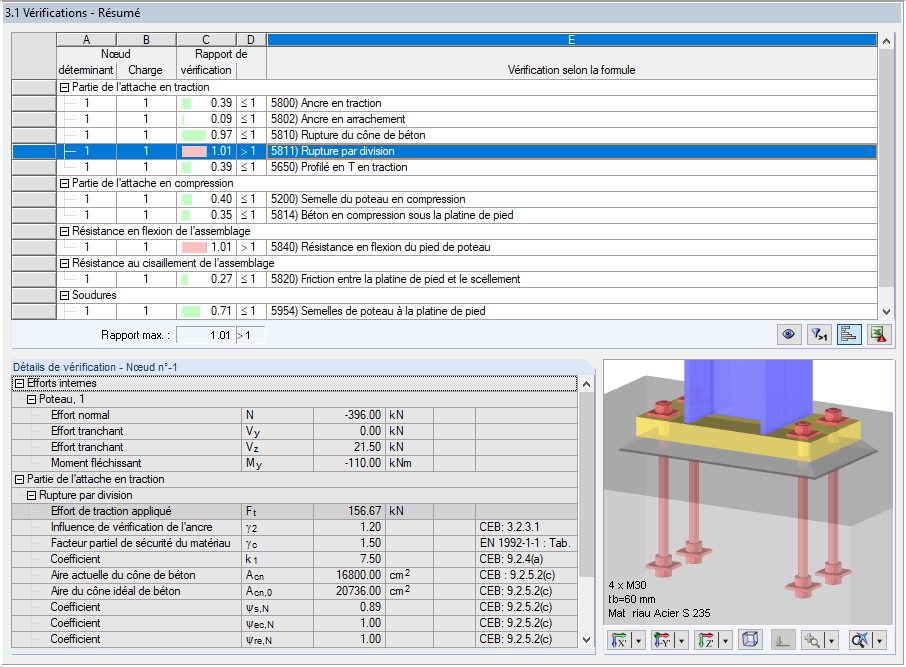Click column B header
The height and width of the screenshot is (667, 906).
click(146, 39)
